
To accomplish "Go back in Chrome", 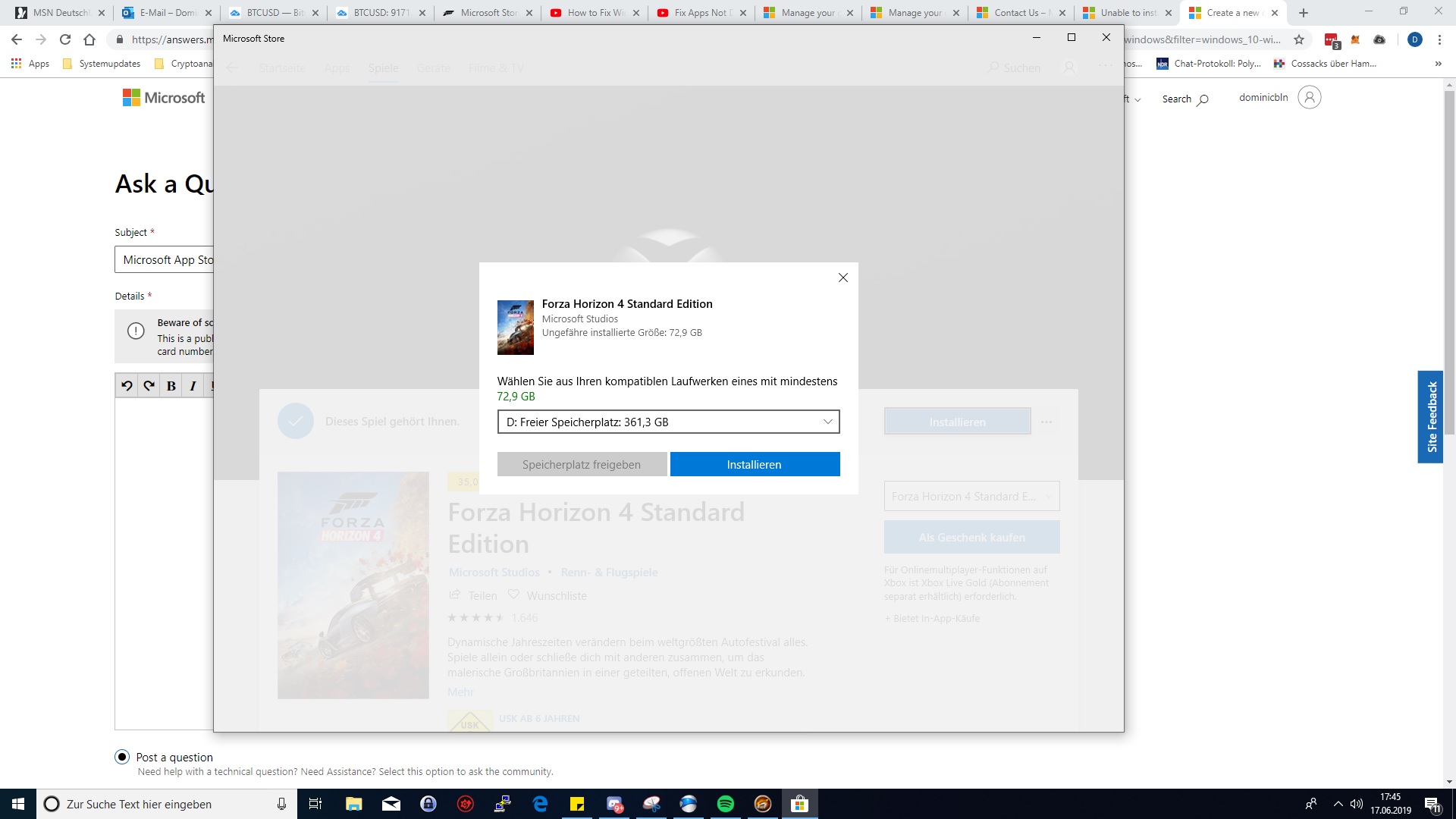I will click(17, 39).
